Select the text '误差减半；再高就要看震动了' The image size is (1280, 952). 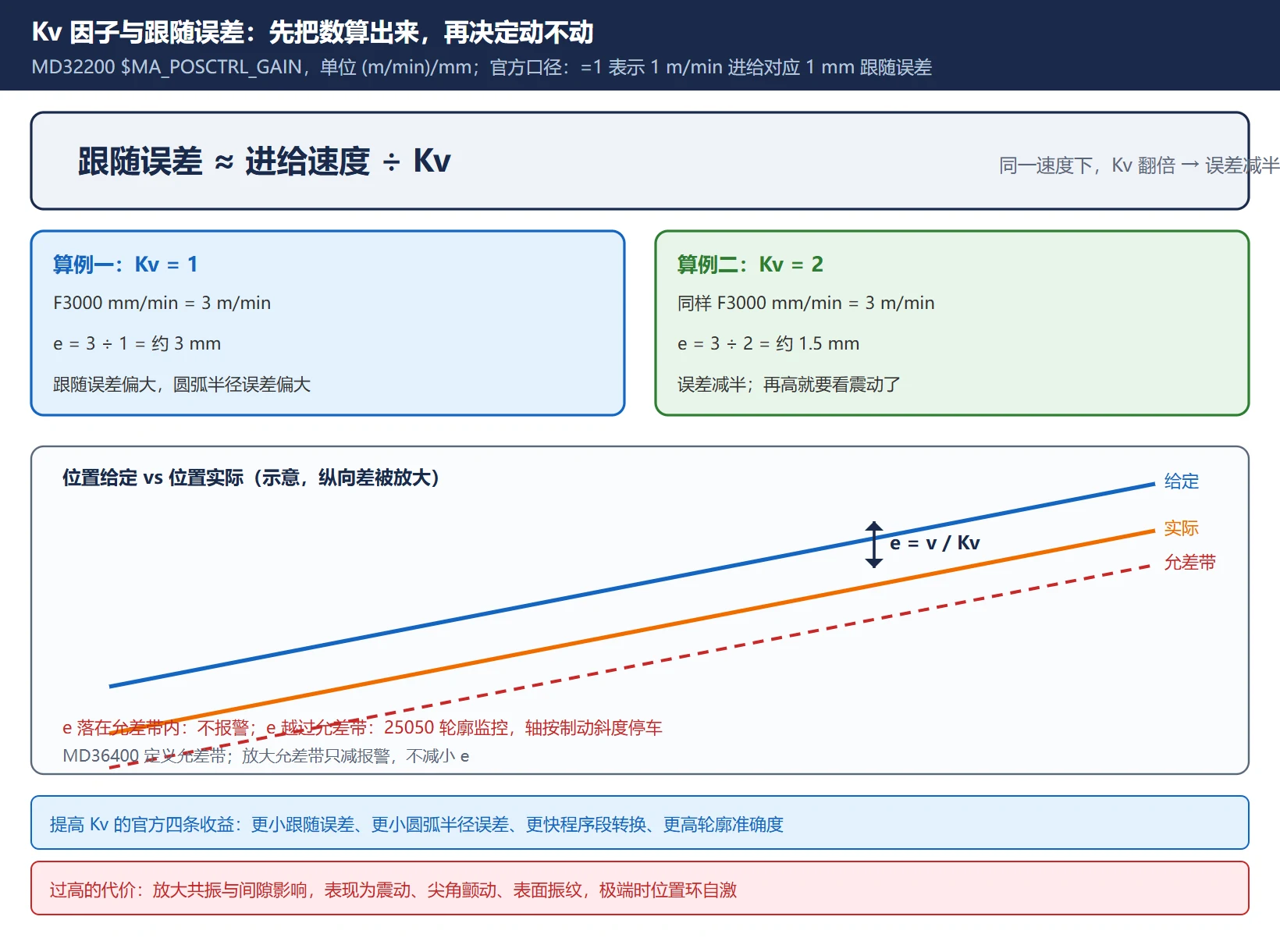pyautogui.click(x=788, y=384)
